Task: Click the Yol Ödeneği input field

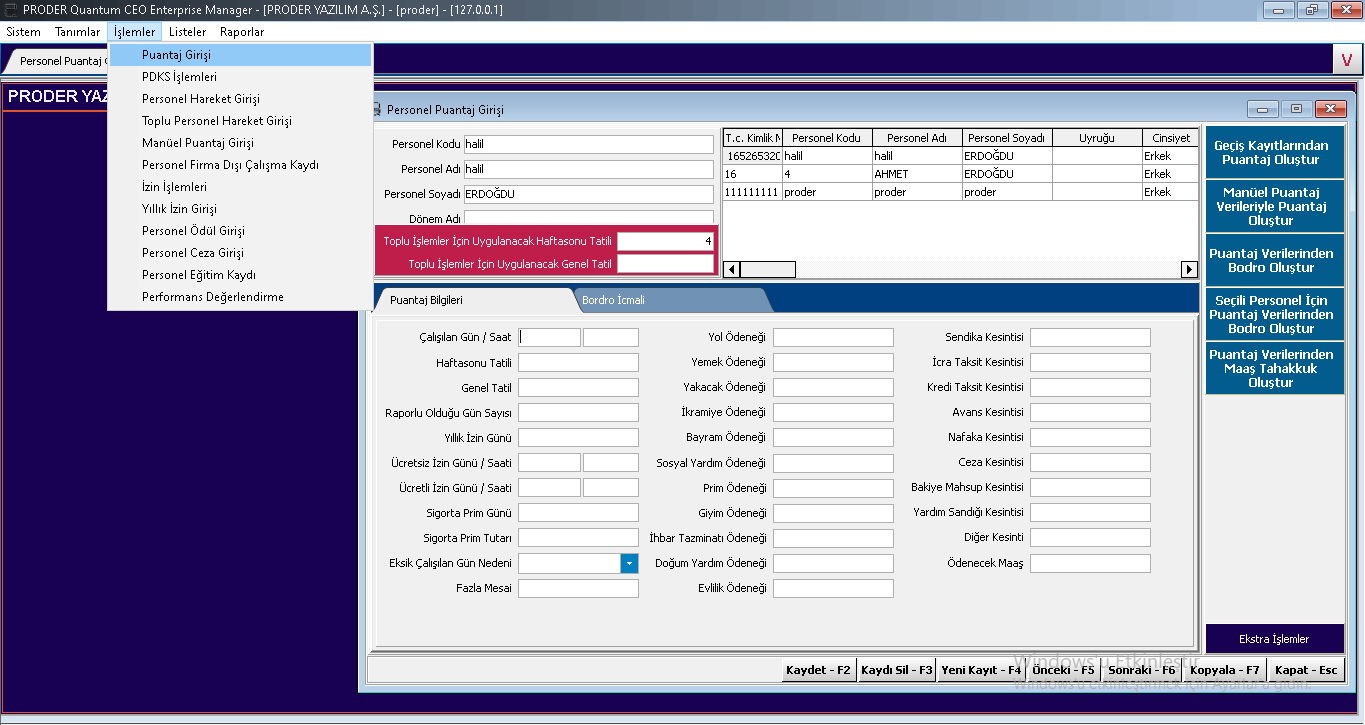Action: click(832, 338)
